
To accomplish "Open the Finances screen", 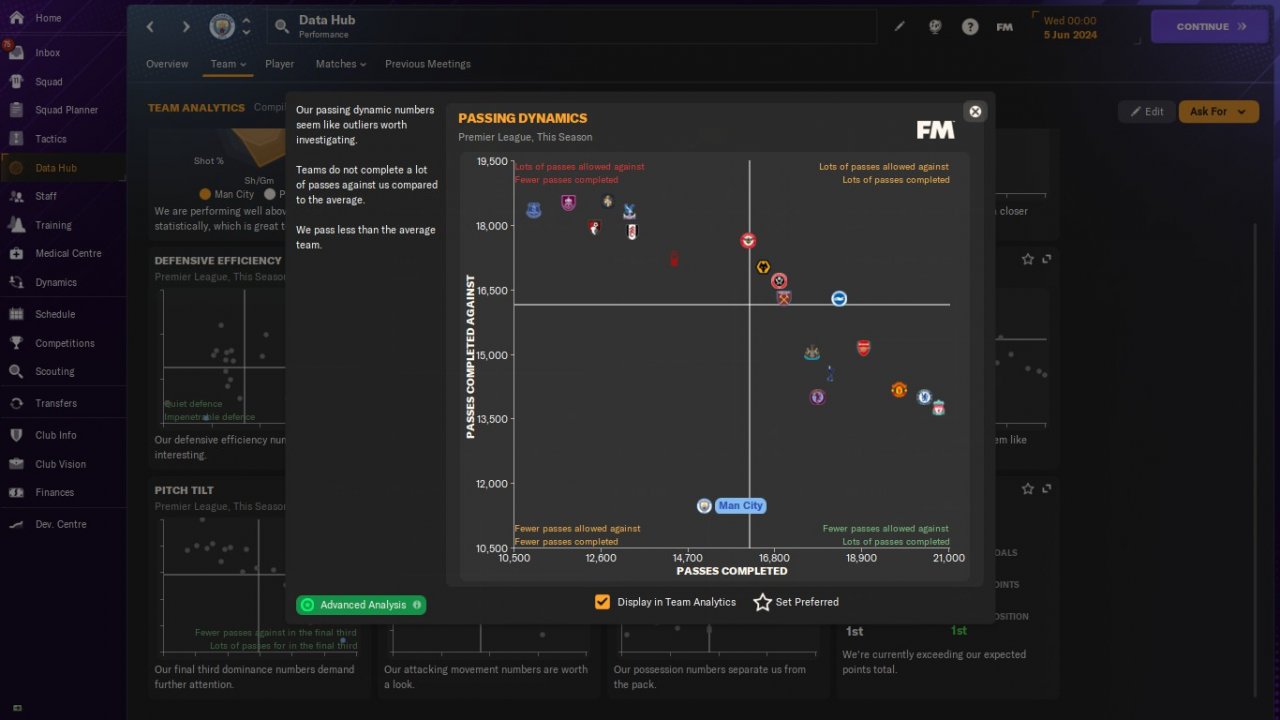I will pos(54,492).
